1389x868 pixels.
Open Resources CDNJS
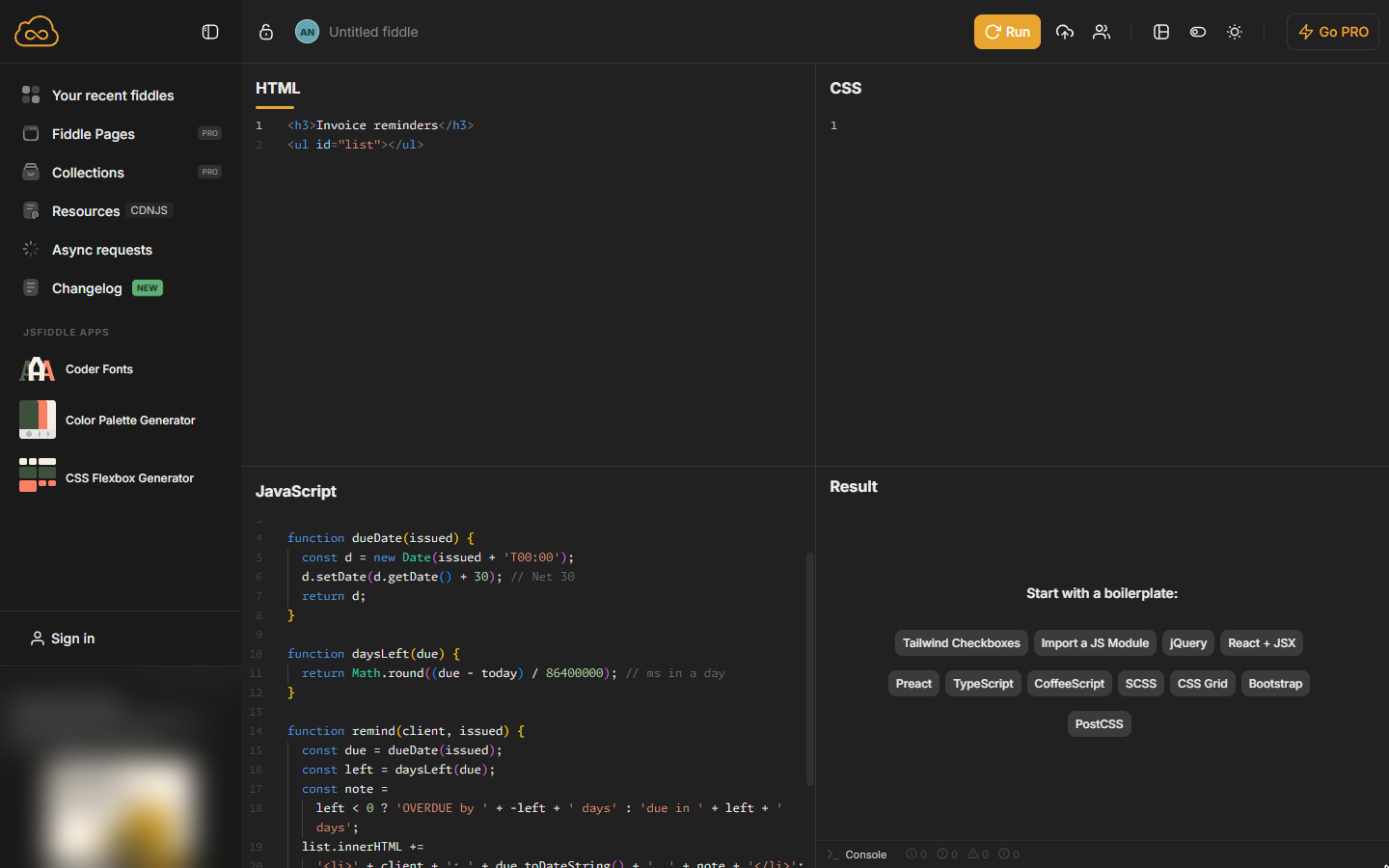click(x=86, y=211)
